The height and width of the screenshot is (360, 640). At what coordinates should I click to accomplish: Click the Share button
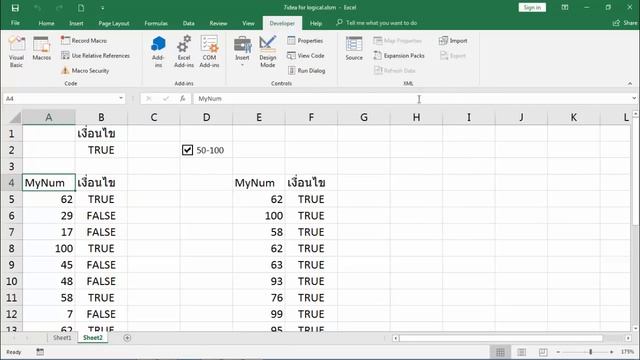tap(625, 23)
